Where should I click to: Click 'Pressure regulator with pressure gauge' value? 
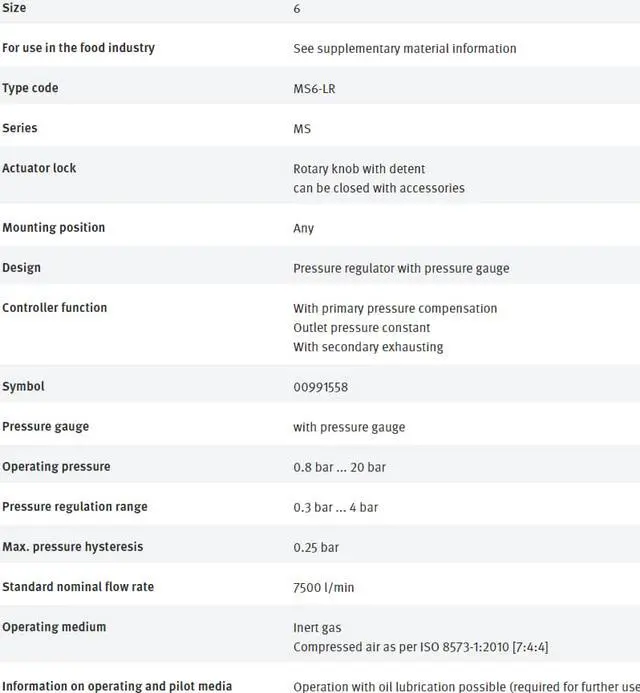pyautogui.click(x=401, y=268)
